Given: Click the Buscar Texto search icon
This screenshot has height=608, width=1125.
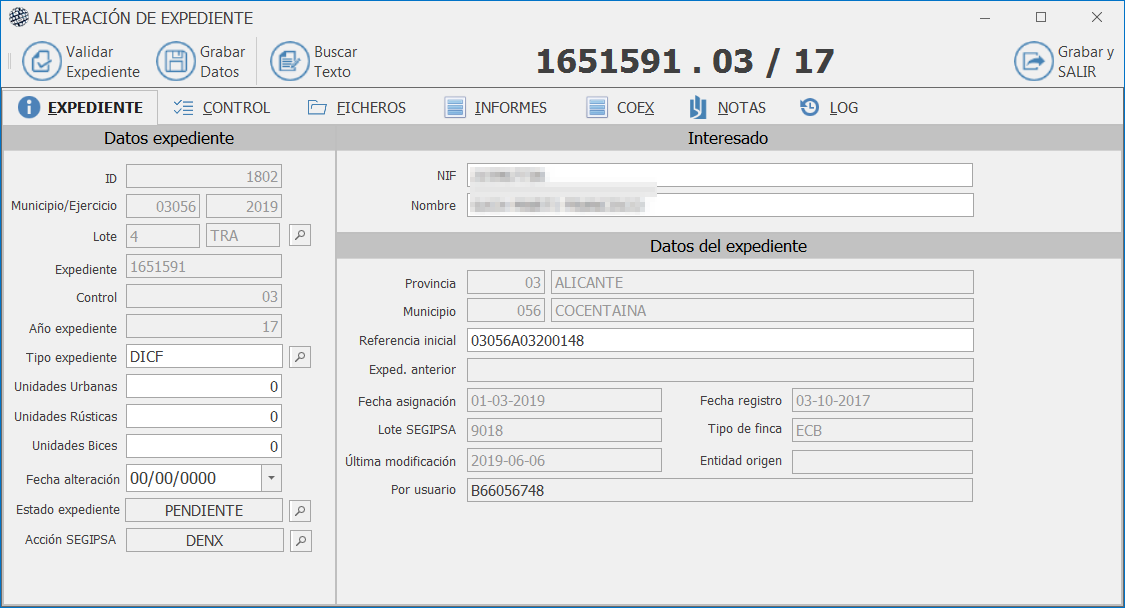Looking at the screenshot, I should tap(290, 61).
